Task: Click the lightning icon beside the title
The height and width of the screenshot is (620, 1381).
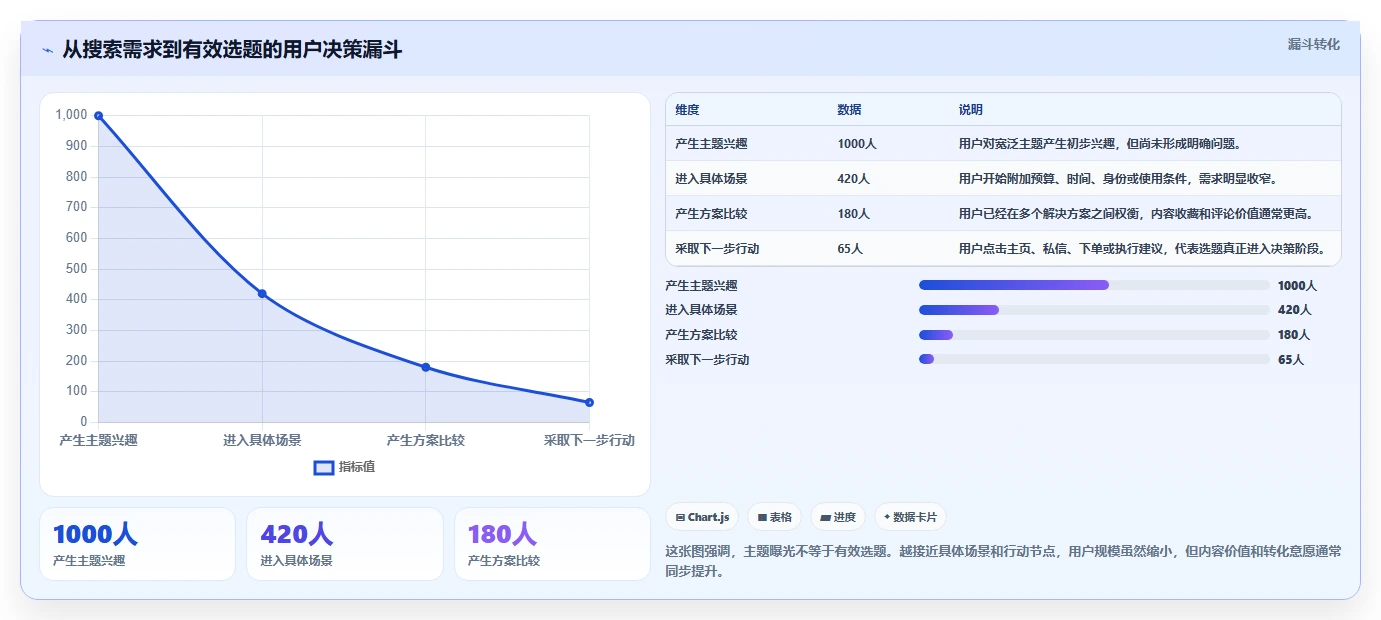Action: point(47,50)
